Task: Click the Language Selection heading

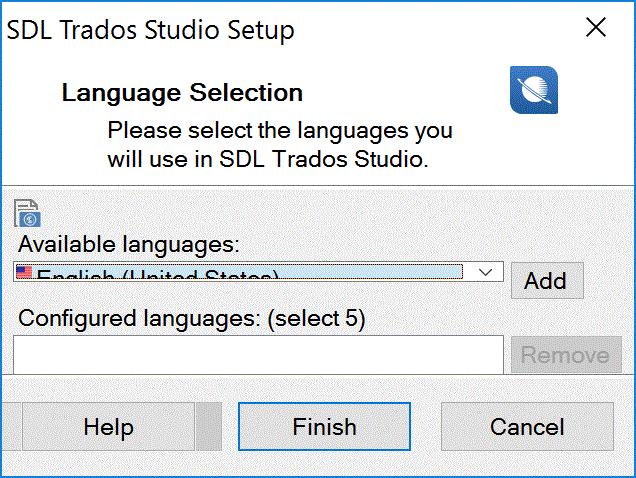Action: coord(182,93)
